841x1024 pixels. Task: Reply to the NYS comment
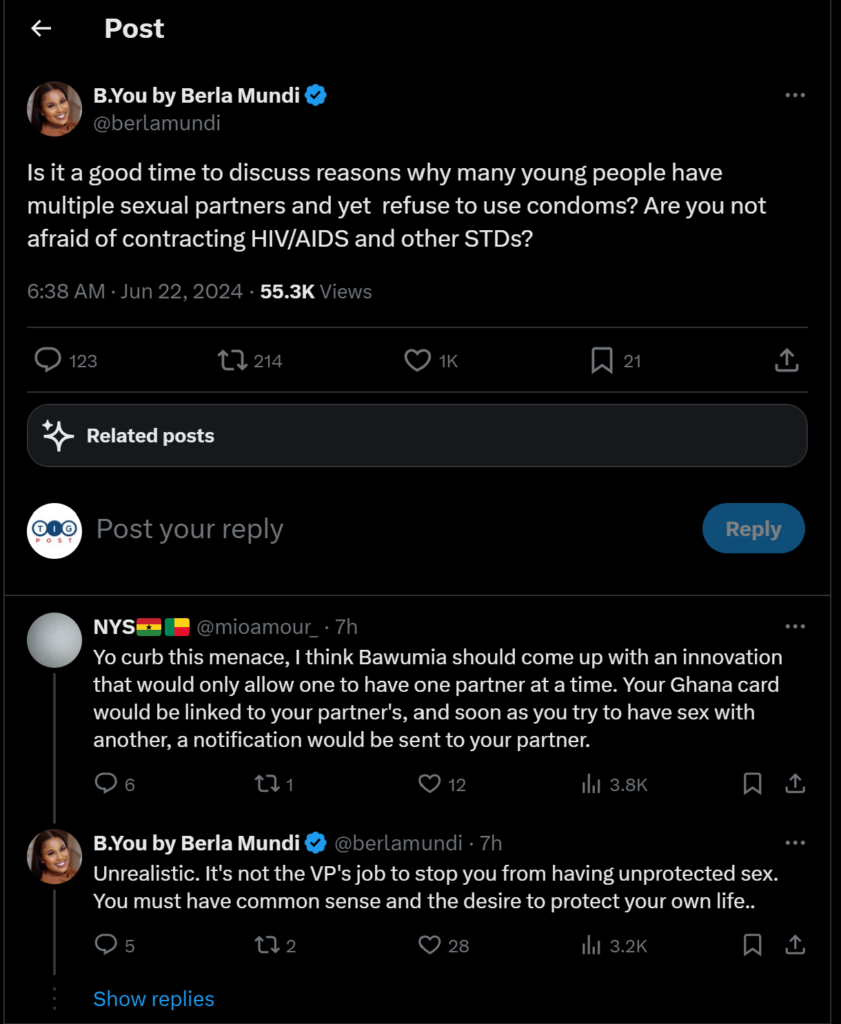click(x=106, y=784)
